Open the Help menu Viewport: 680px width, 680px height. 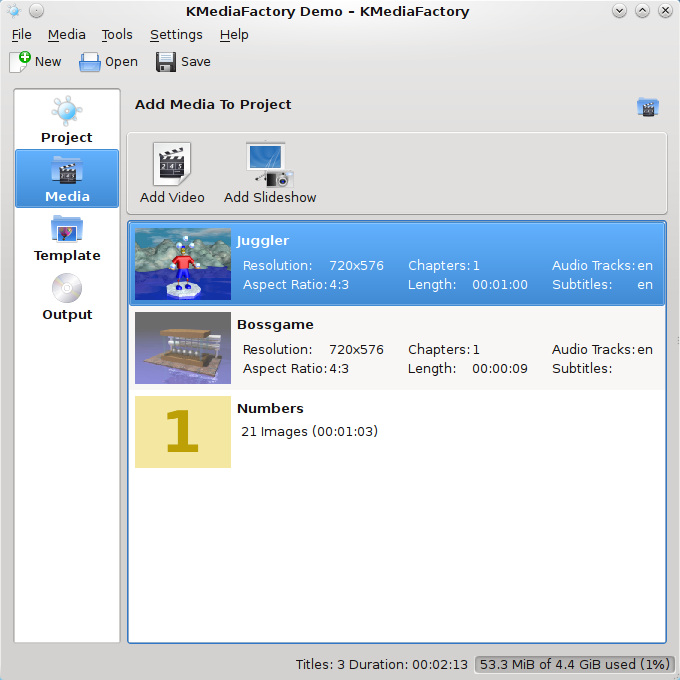[234, 35]
